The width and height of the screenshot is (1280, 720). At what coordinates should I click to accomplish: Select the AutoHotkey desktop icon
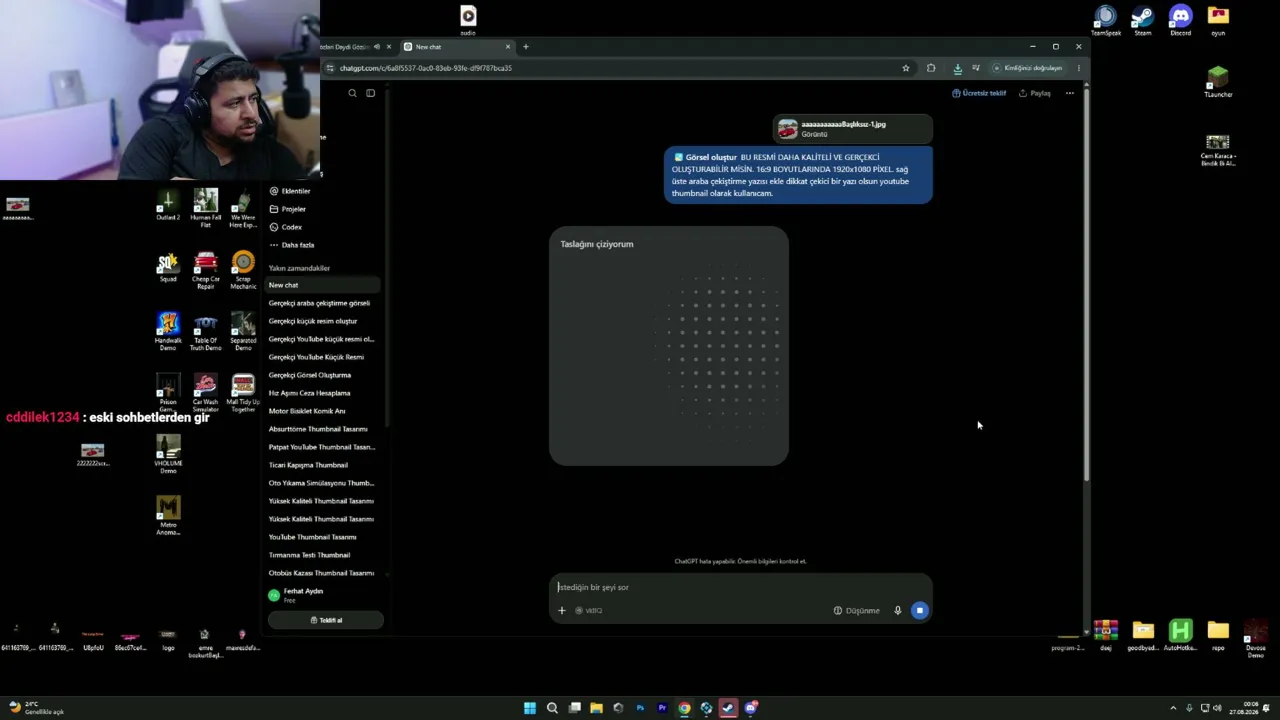pos(1181,636)
